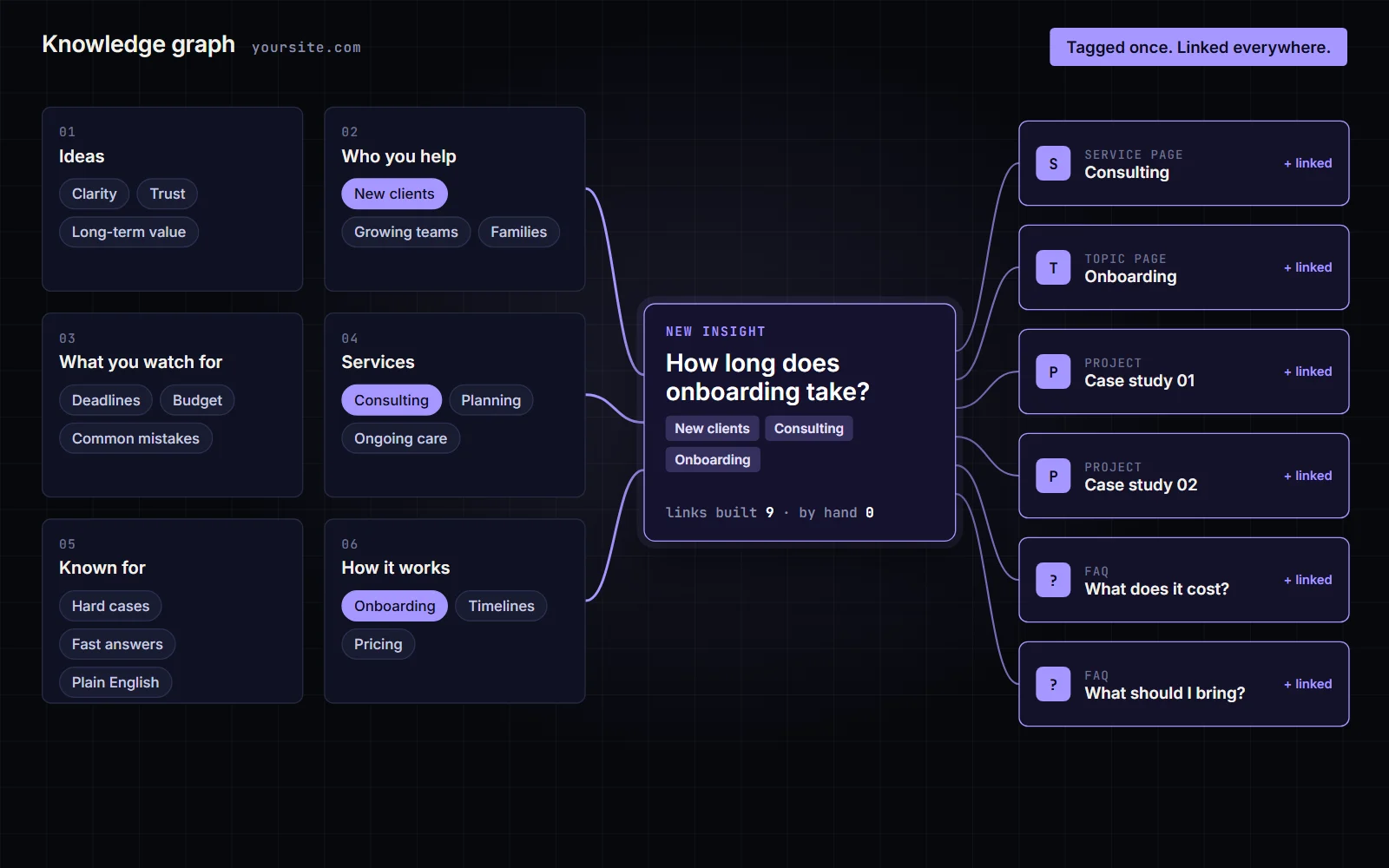Select the Clarity tag in Ideas

click(x=94, y=194)
